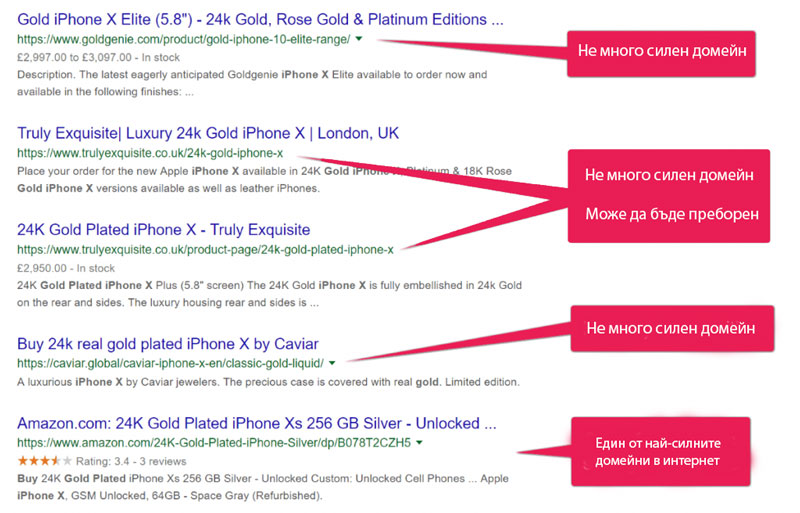Viewport: 800px width, 513px height.
Task: Expand the dropdown arrow beside the amazon.com URL
Action: [x=419, y=442]
